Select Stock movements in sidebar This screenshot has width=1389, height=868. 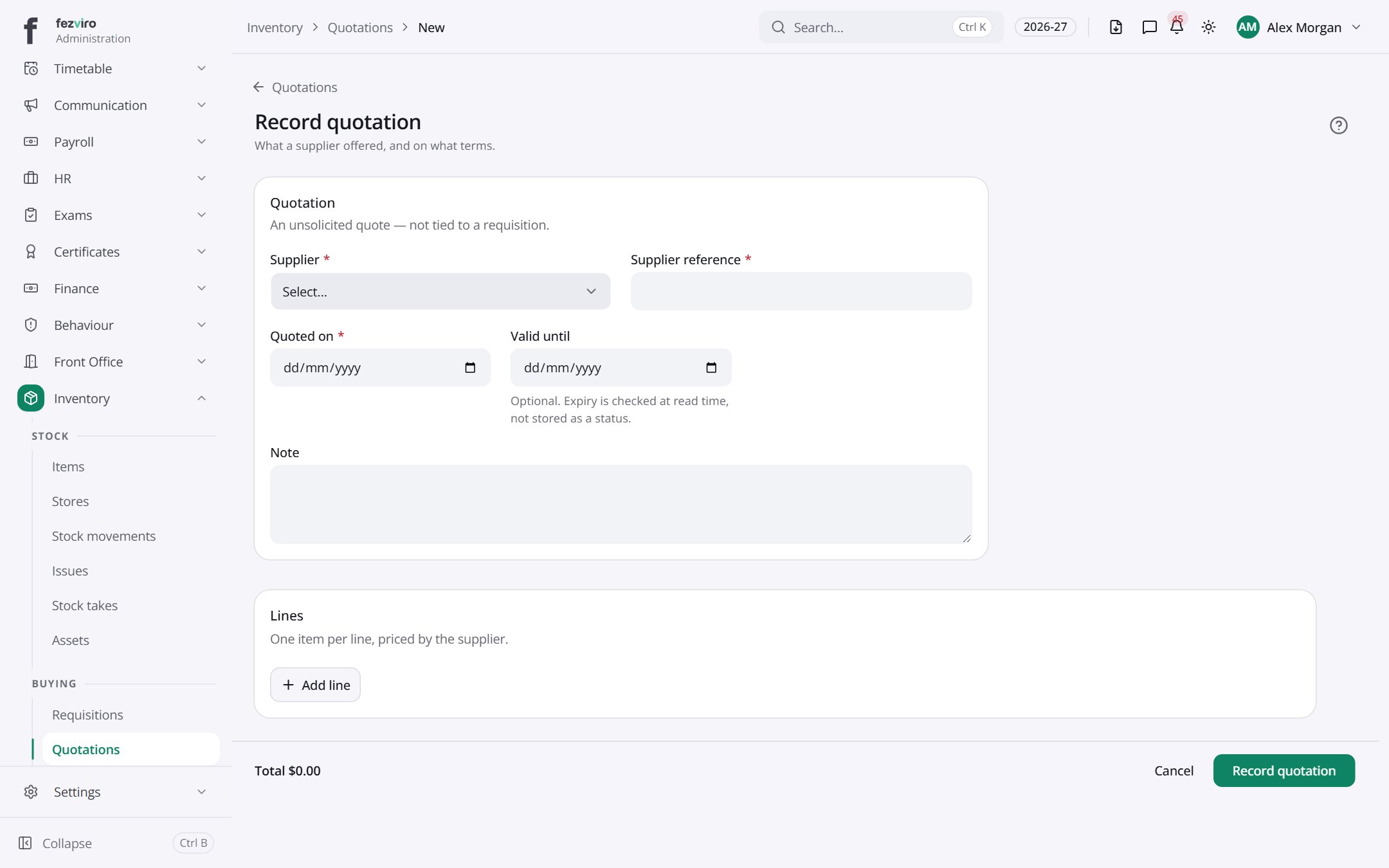(x=104, y=536)
